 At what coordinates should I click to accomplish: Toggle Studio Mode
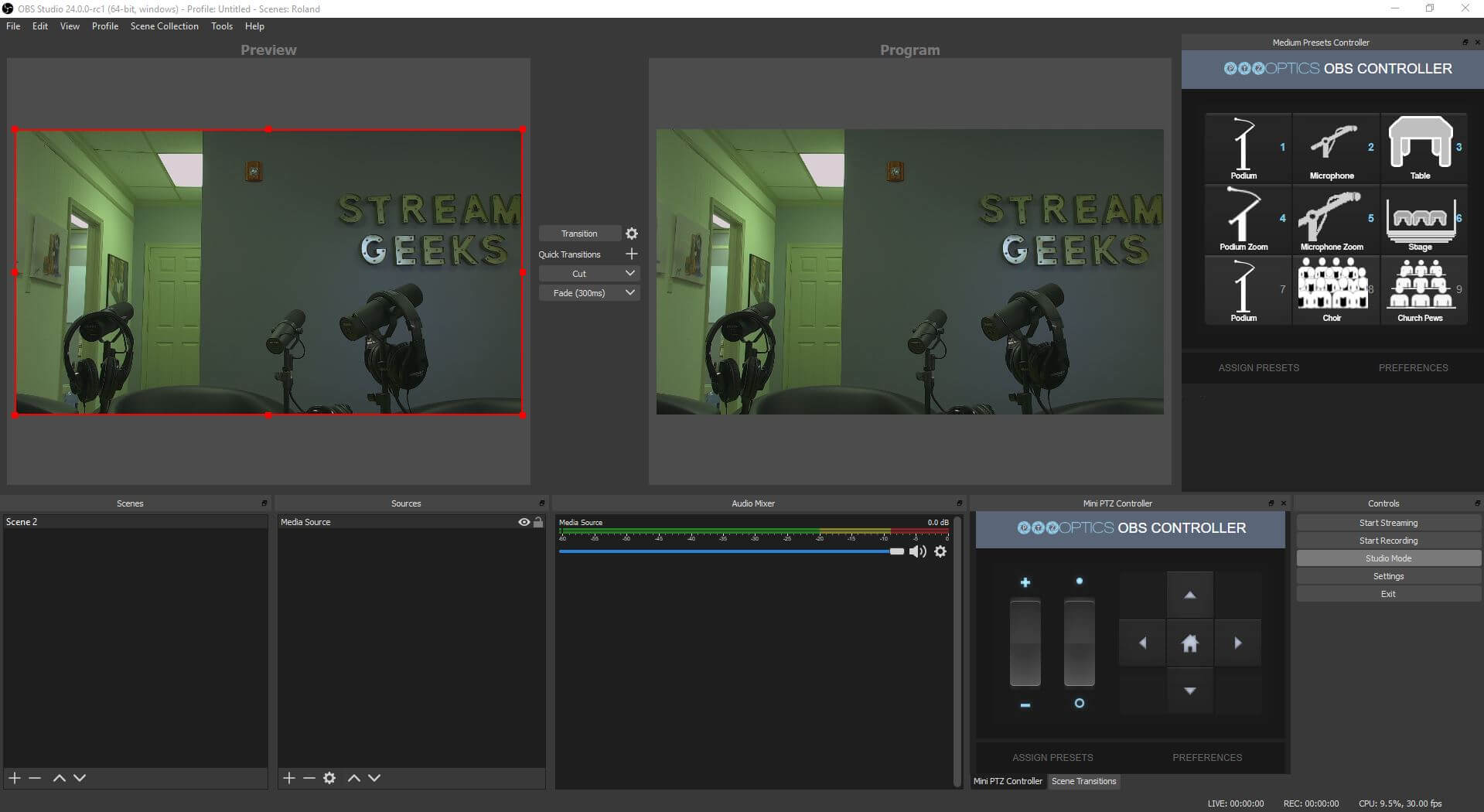(1389, 558)
